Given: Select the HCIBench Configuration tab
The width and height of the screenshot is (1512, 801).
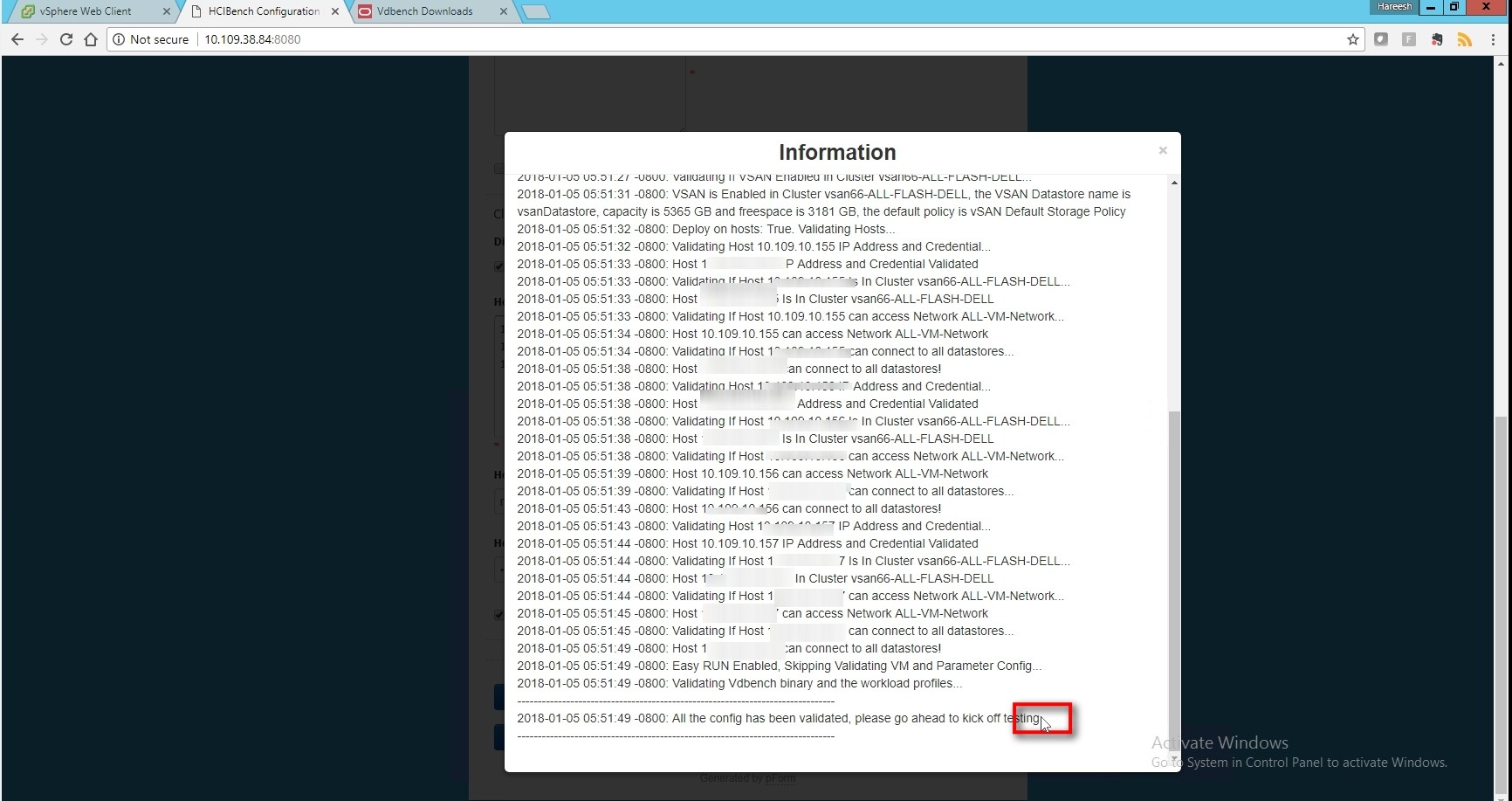Looking at the screenshot, I should 263,11.
